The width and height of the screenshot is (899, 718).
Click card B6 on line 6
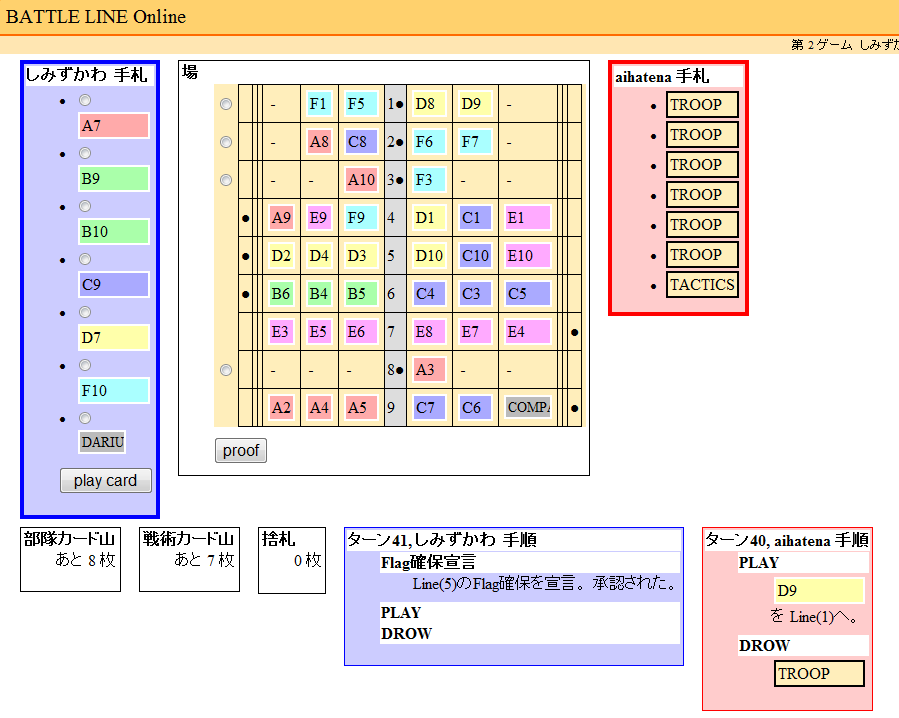pyautogui.click(x=281, y=294)
